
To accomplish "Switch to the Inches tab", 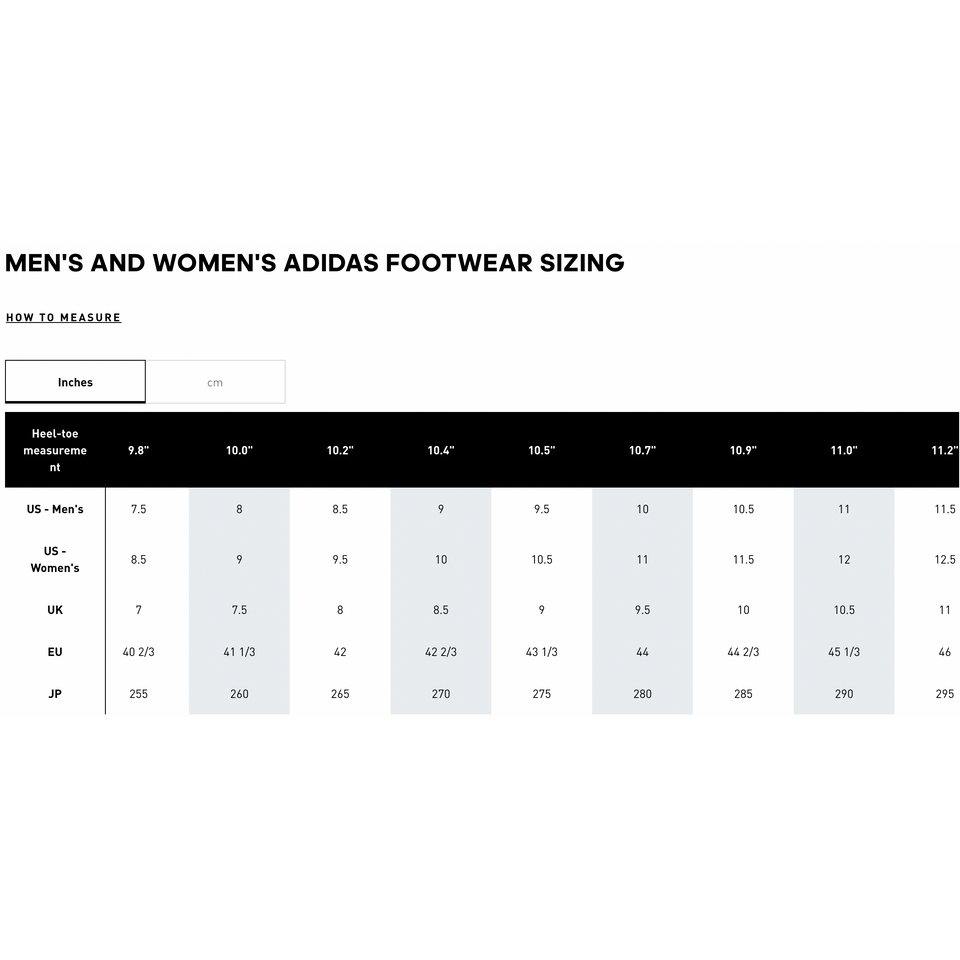I will tap(75, 382).
